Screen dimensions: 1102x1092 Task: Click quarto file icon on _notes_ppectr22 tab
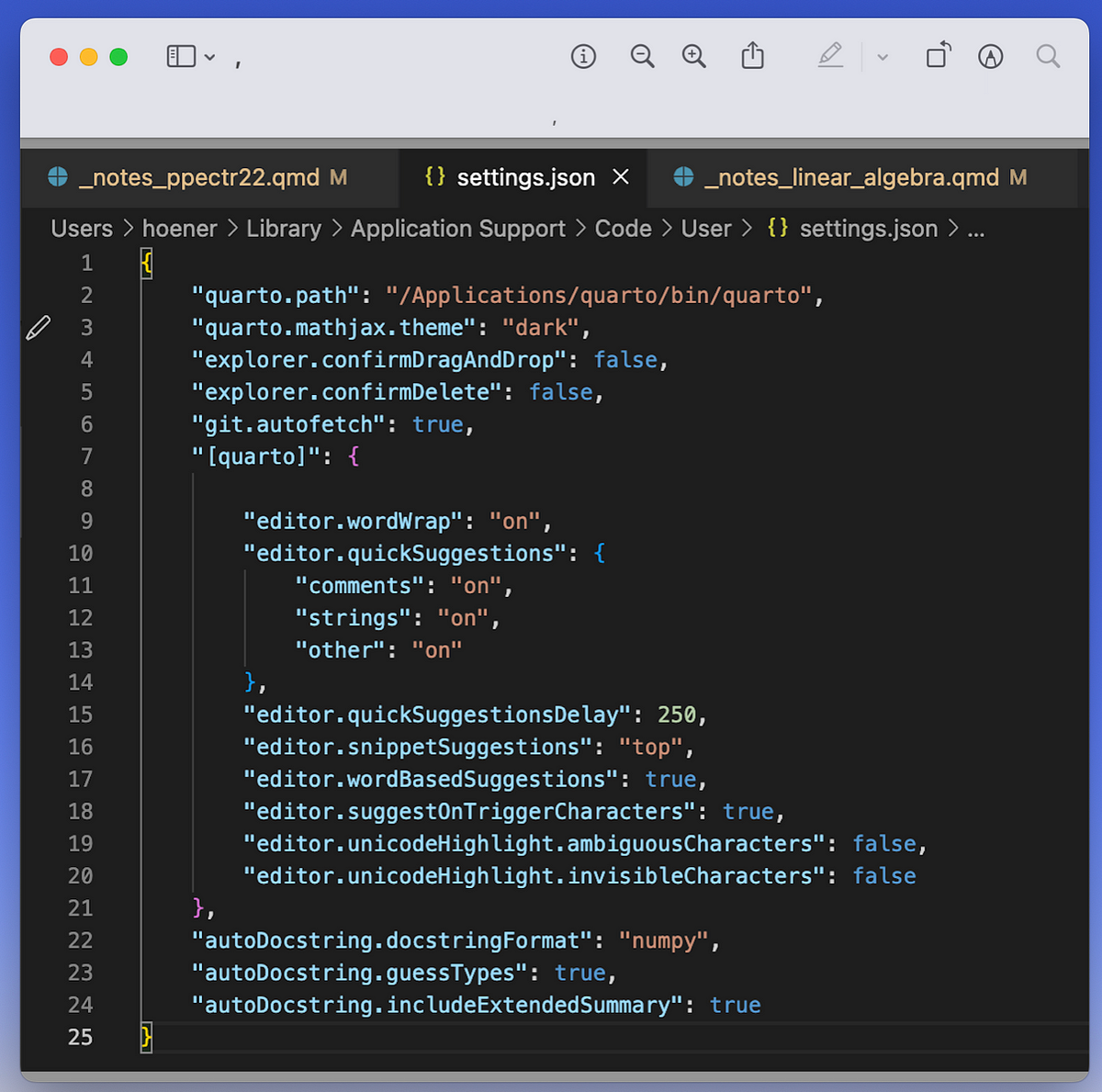click(58, 176)
